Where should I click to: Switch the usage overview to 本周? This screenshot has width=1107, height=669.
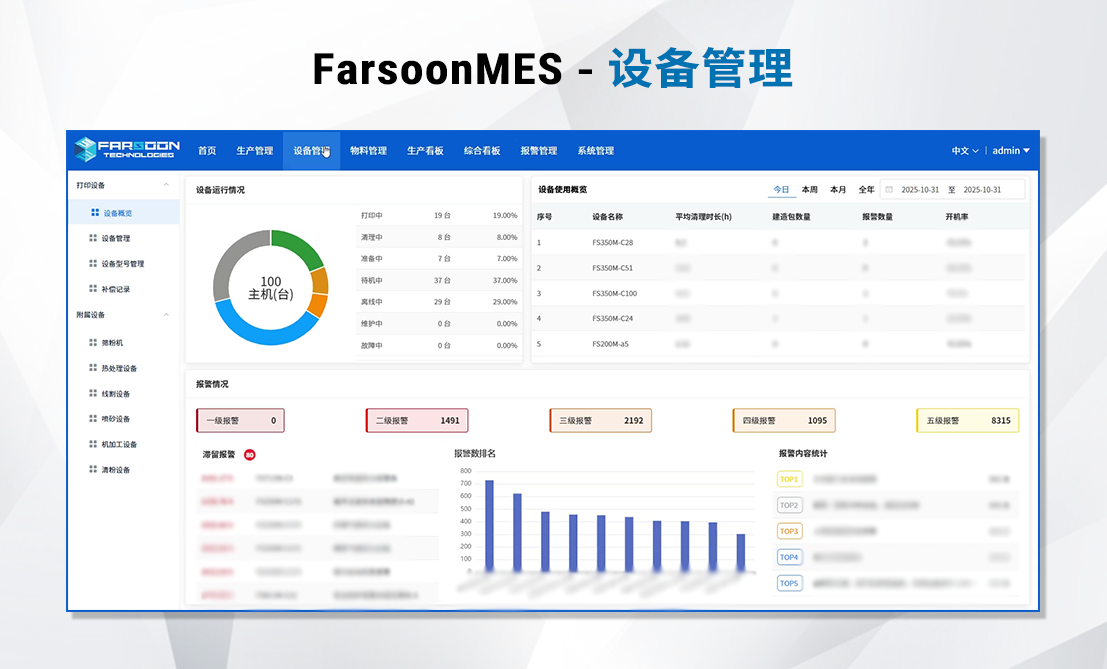tap(809, 189)
